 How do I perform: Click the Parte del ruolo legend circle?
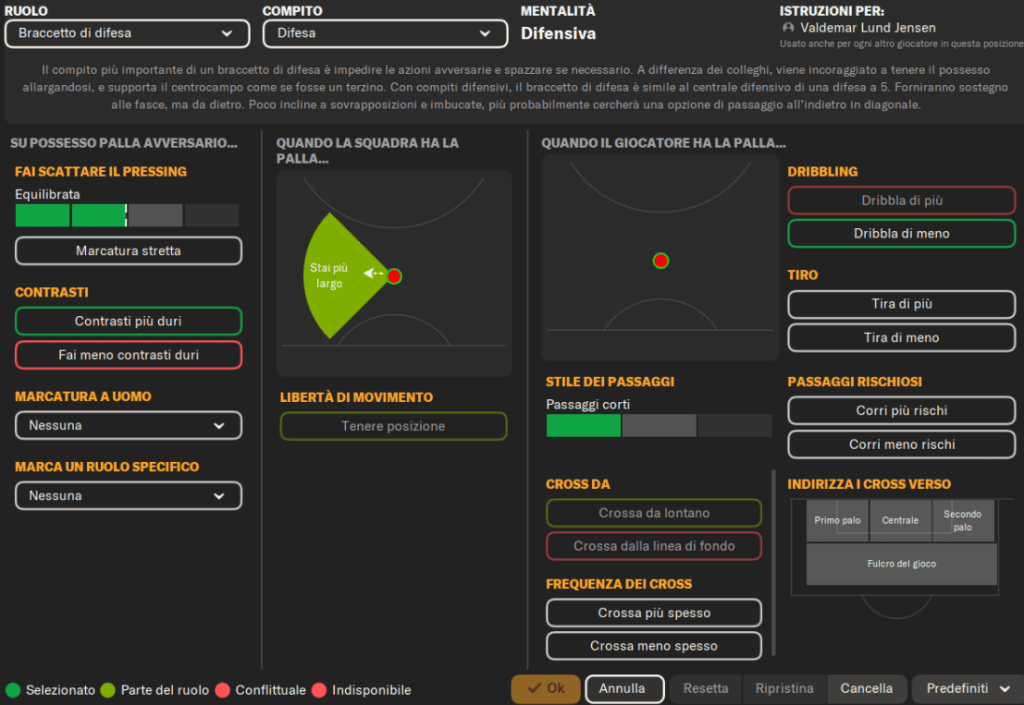pyautogui.click(x=108, y=690)
